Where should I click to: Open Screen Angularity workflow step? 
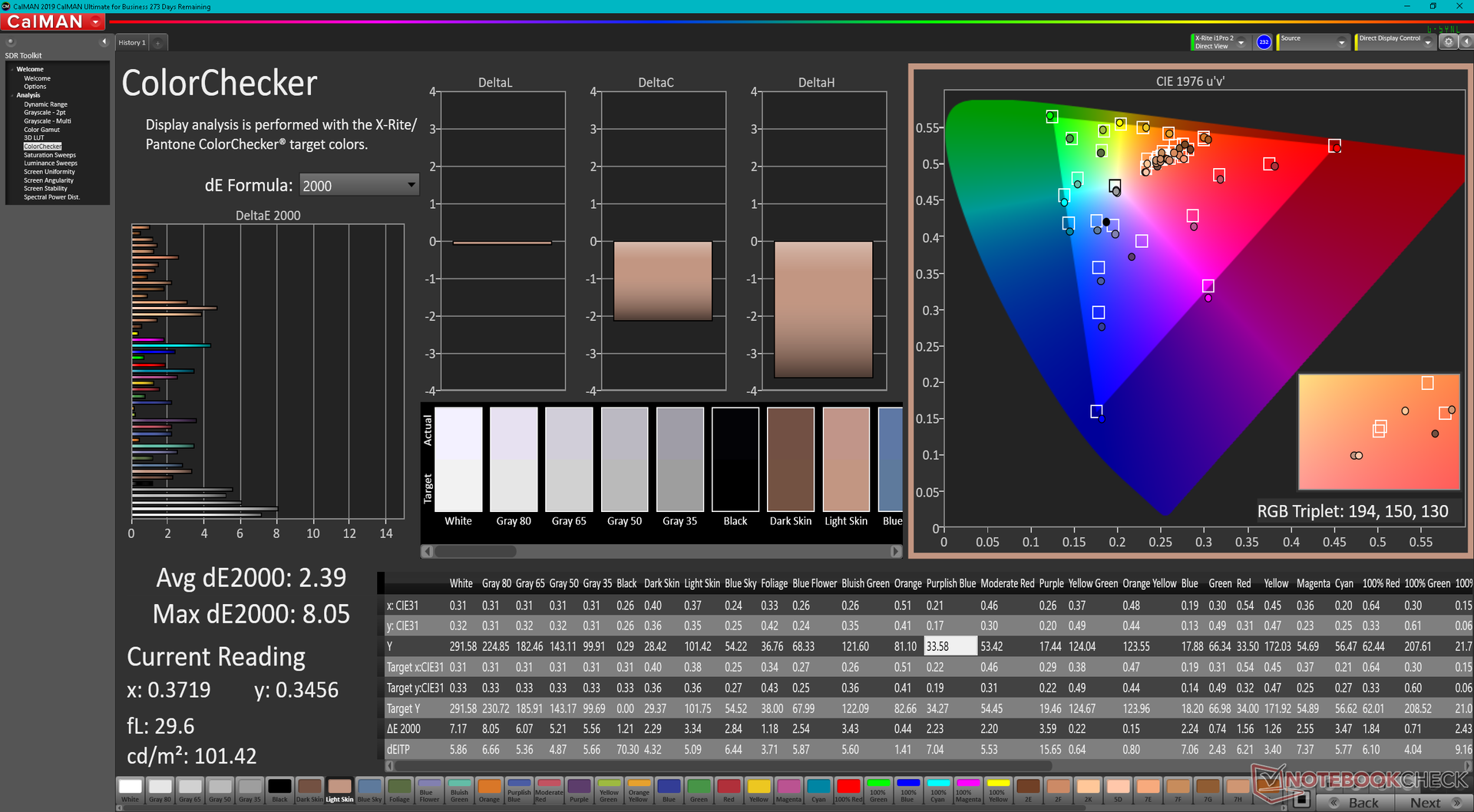pyautogui.click(x=48, y=180)
